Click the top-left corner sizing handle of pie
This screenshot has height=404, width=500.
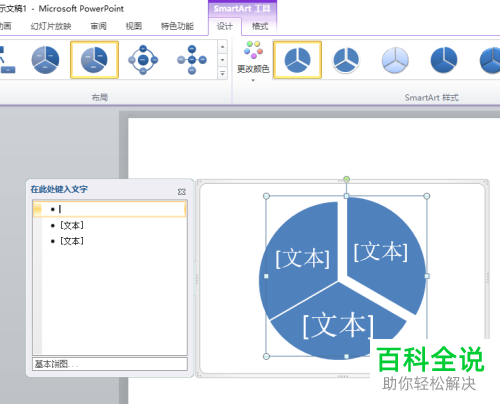pyautogui.click(x=266, y=196)
